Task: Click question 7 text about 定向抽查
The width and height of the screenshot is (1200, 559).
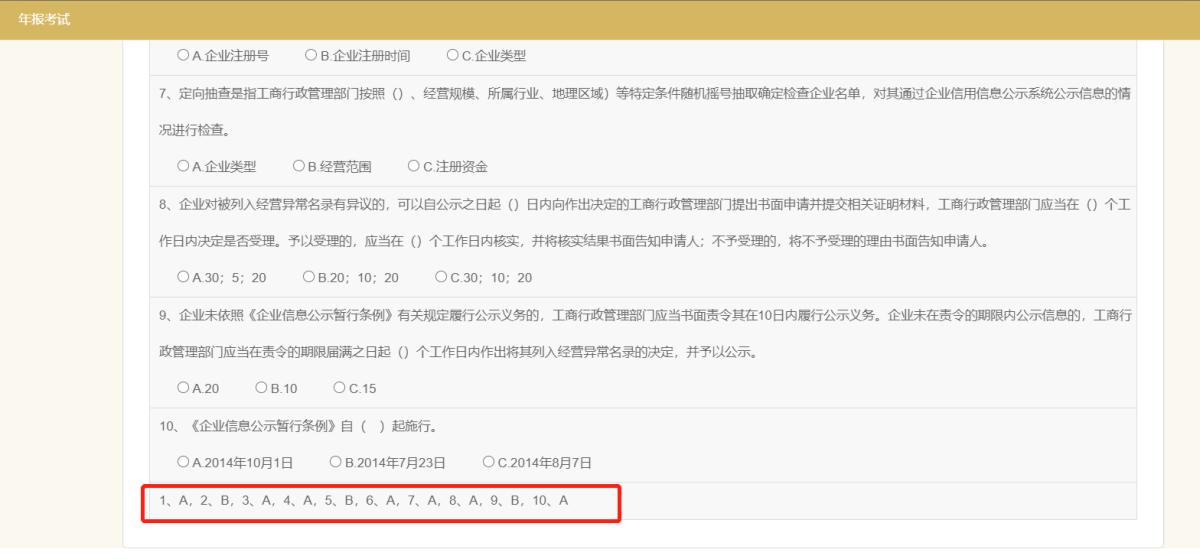Action: [x=645, y=112]
